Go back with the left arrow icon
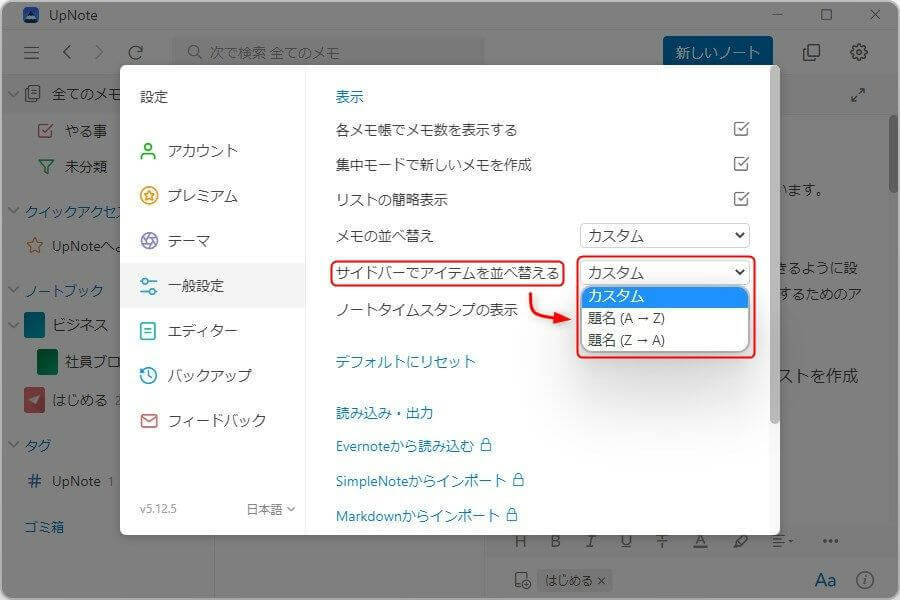 (x=67, y=52)
